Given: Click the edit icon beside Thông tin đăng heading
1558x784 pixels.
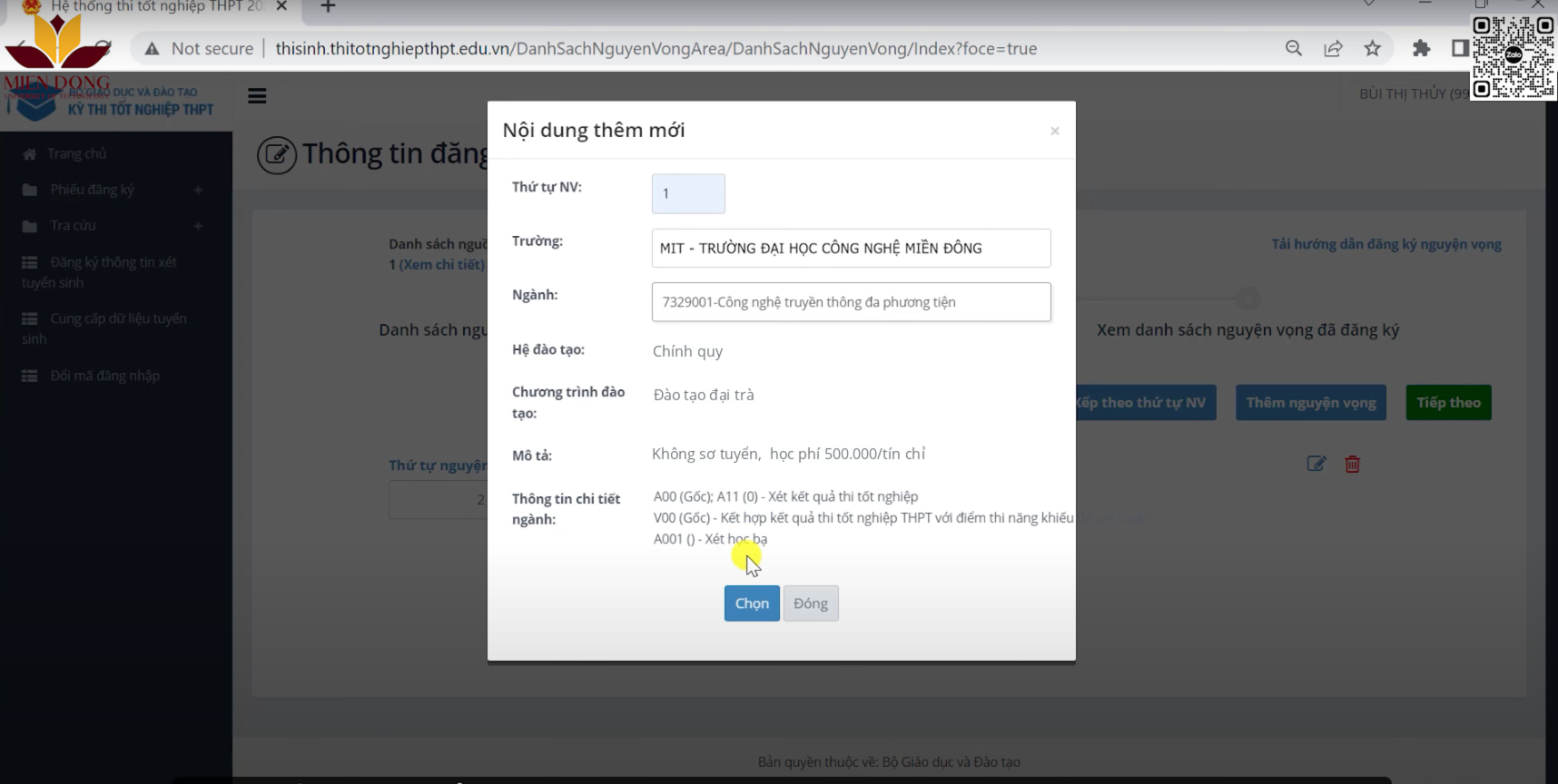Looking at the screenshot, I should click(x=277, y=155).
